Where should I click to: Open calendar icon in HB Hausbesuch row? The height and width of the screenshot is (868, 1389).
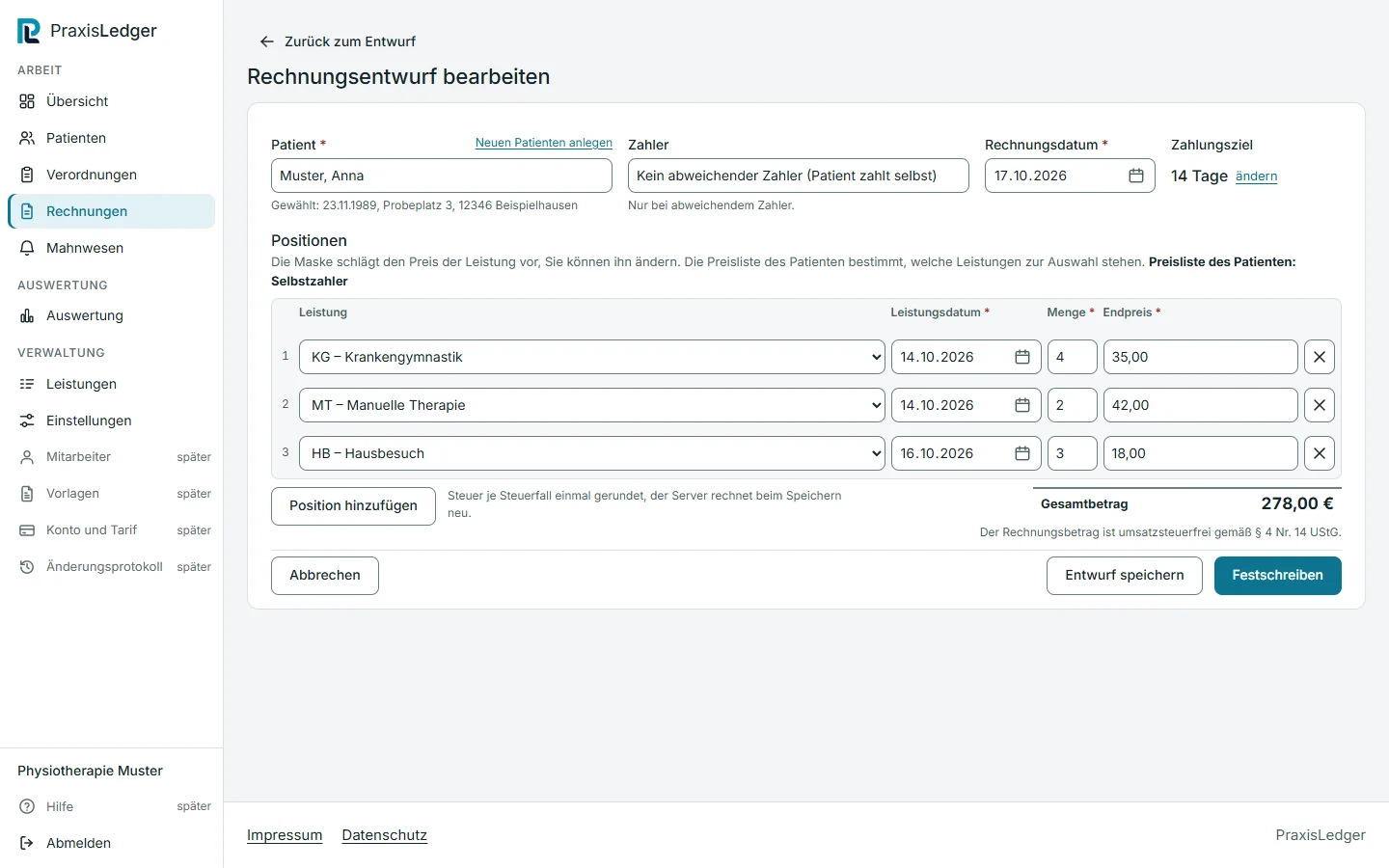pyautogui.click(x=1022, y=453)
